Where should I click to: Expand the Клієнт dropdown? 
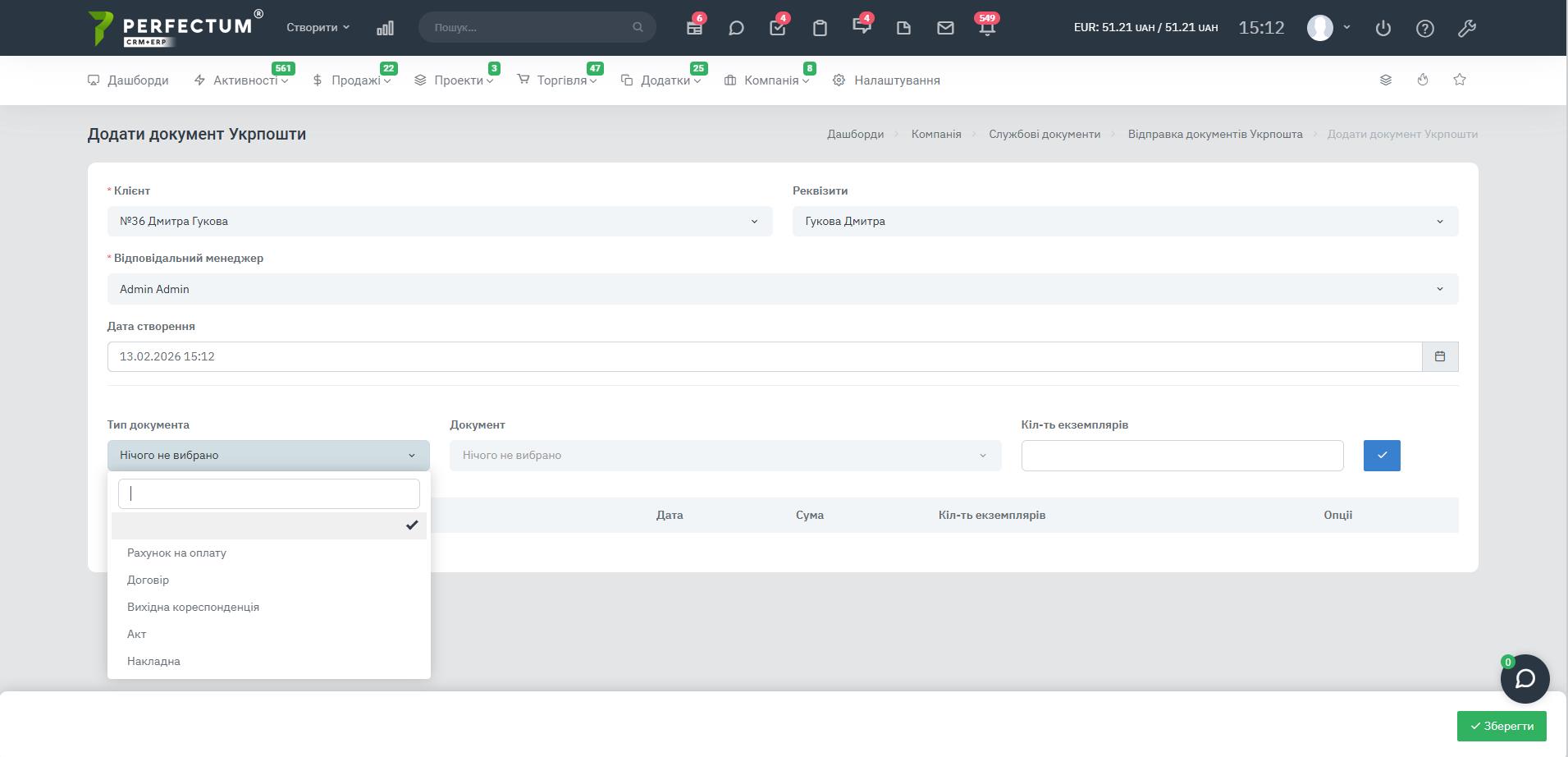pos(440,222)
